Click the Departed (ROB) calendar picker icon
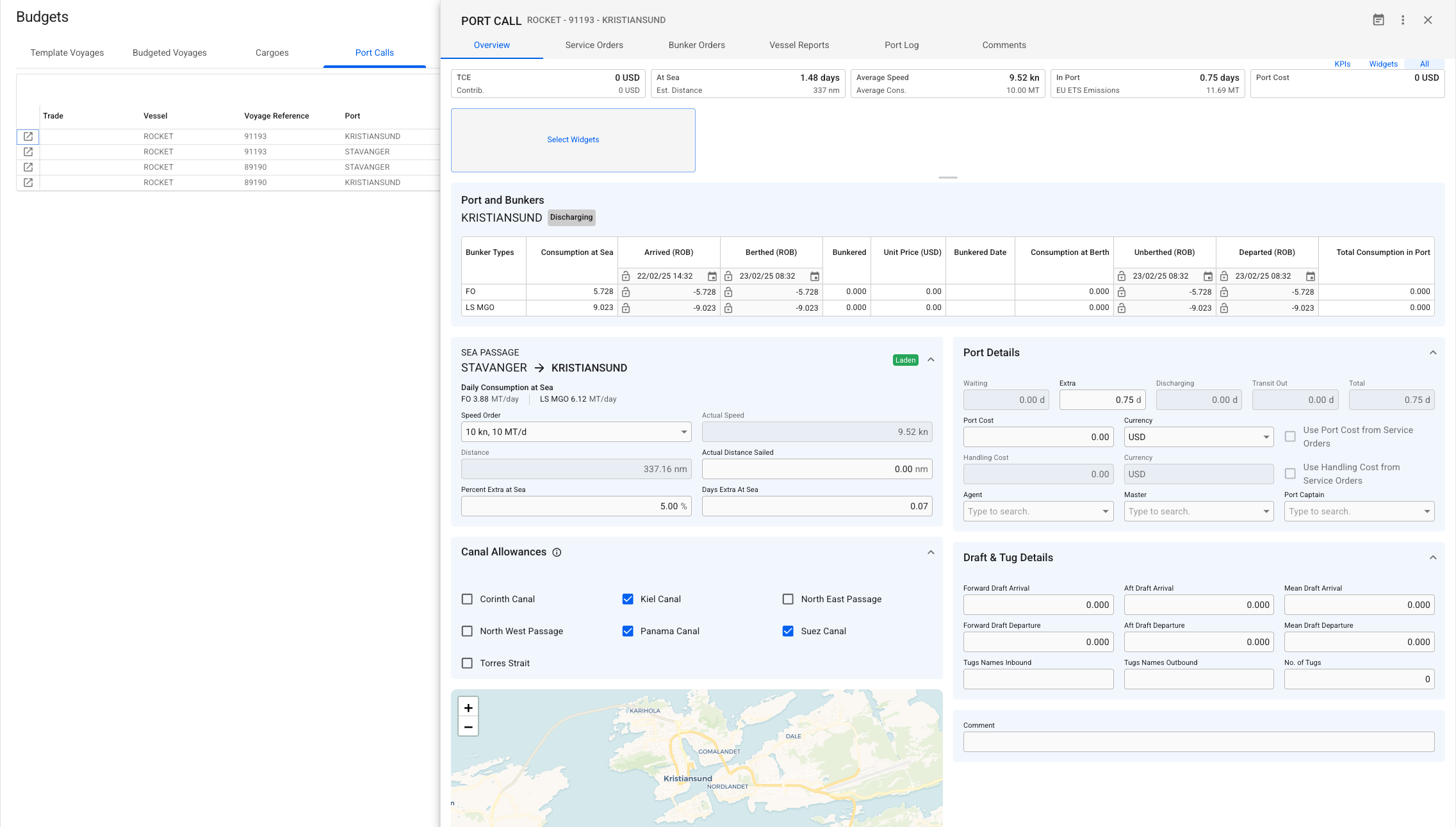Screen dimensions: 1456x827 (1310, 276)
